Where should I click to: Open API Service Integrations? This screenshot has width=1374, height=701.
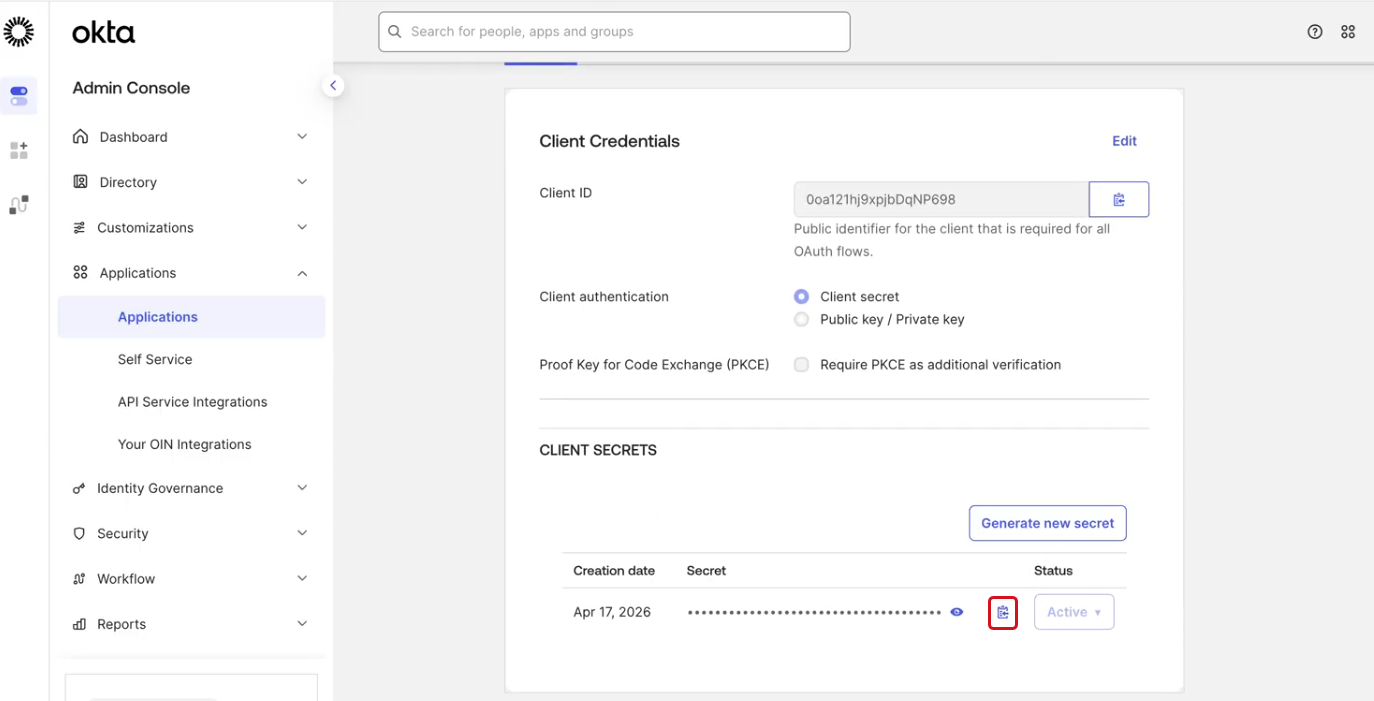(193, 402)
